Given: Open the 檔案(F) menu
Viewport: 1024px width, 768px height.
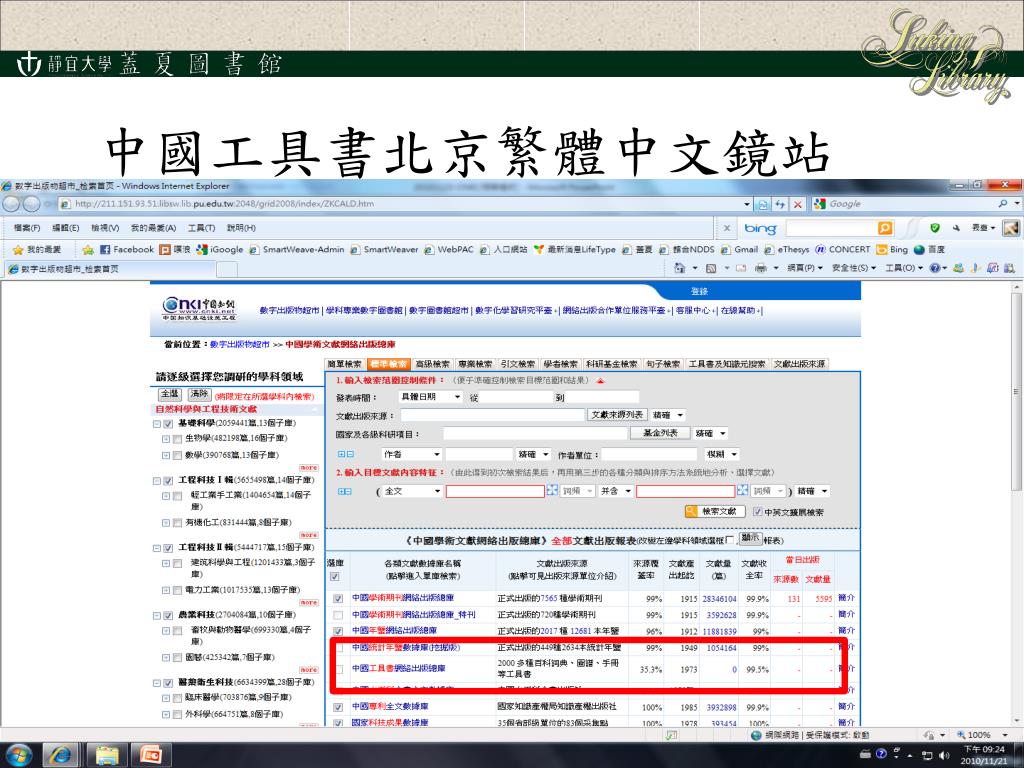Looking at the screenshot, I should tap(27, 228).
